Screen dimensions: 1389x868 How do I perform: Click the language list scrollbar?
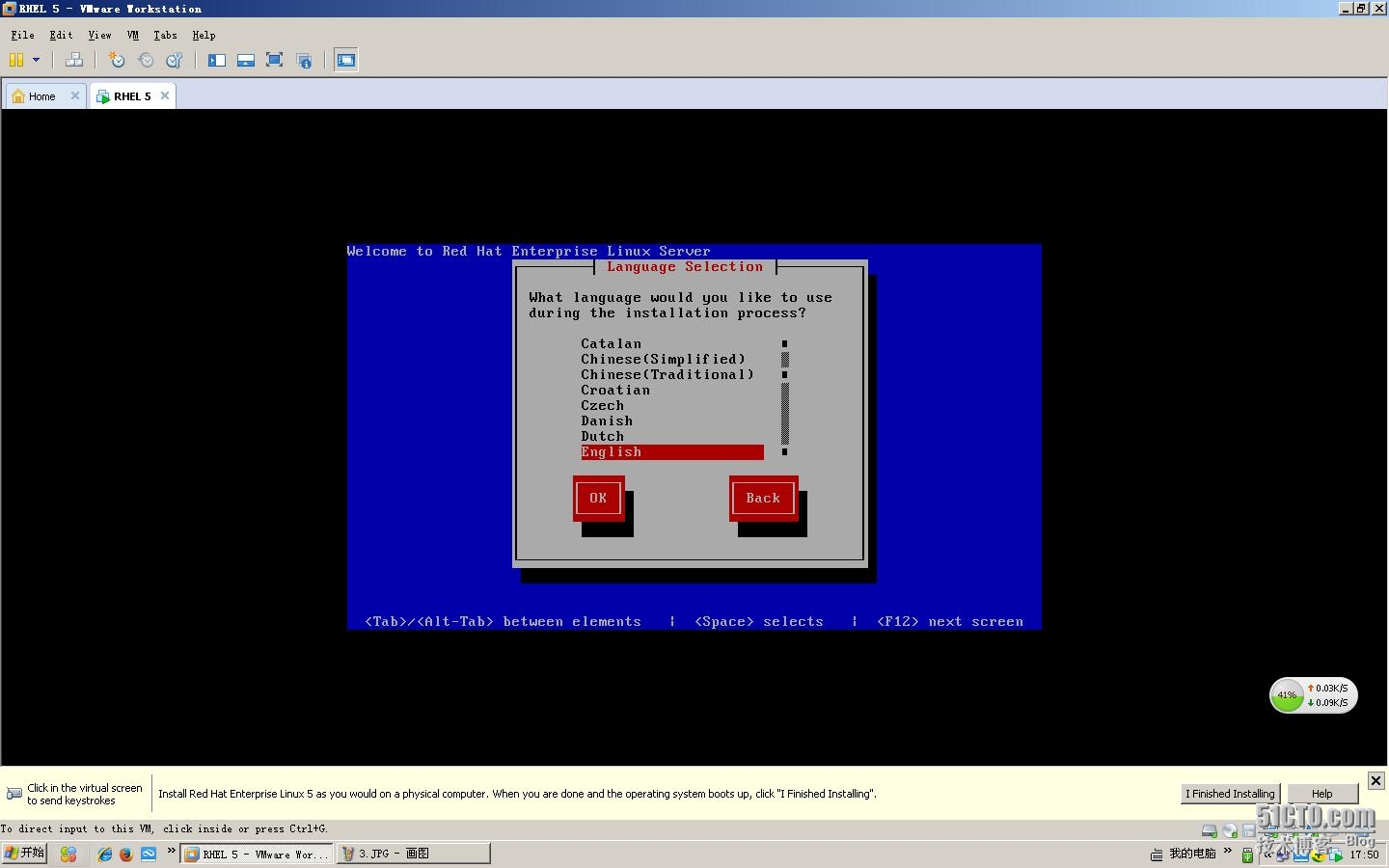pyautogui.click(x=785, y=397)
